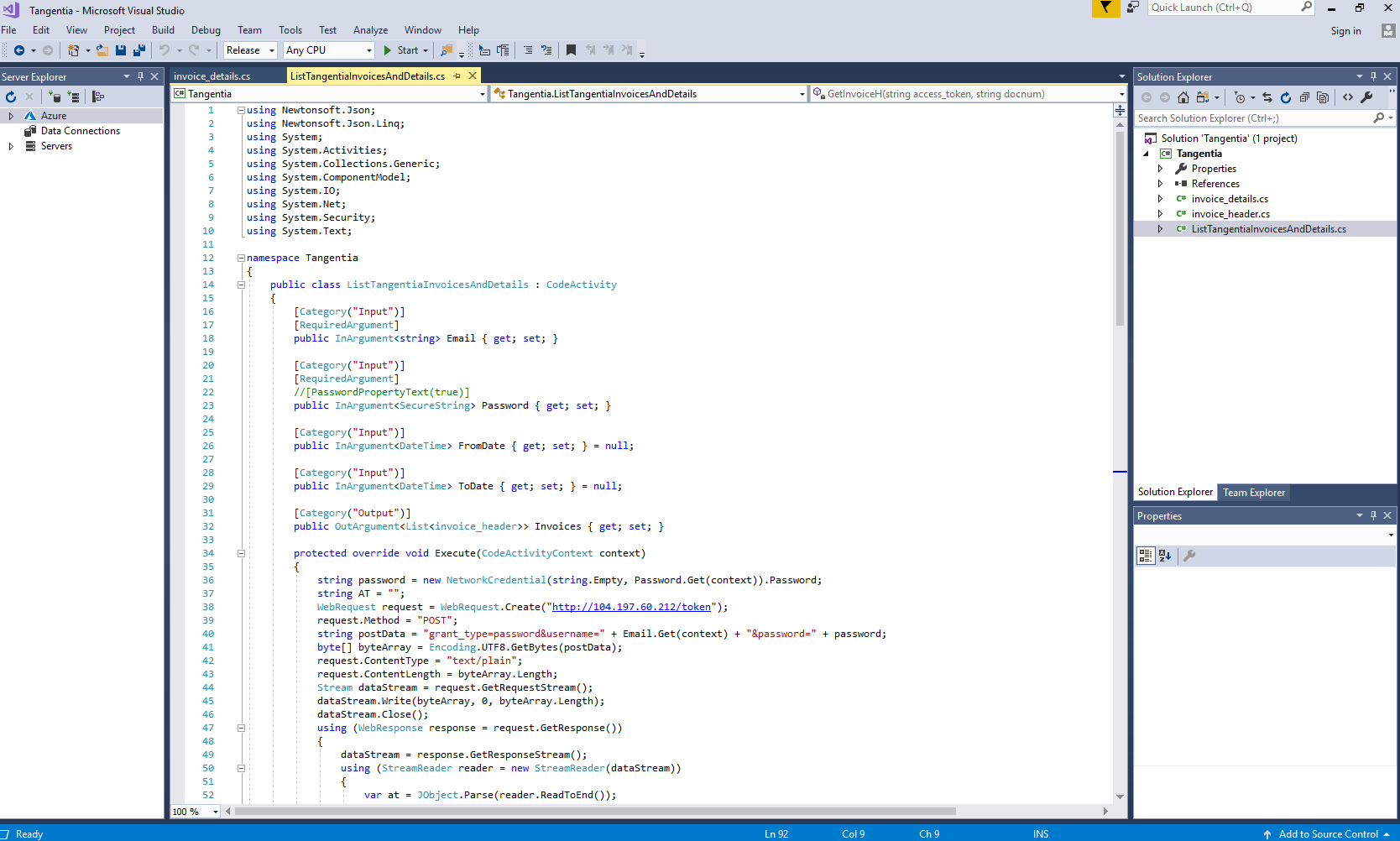Expand the Servers node in Server Explorer

click(11, 146)
